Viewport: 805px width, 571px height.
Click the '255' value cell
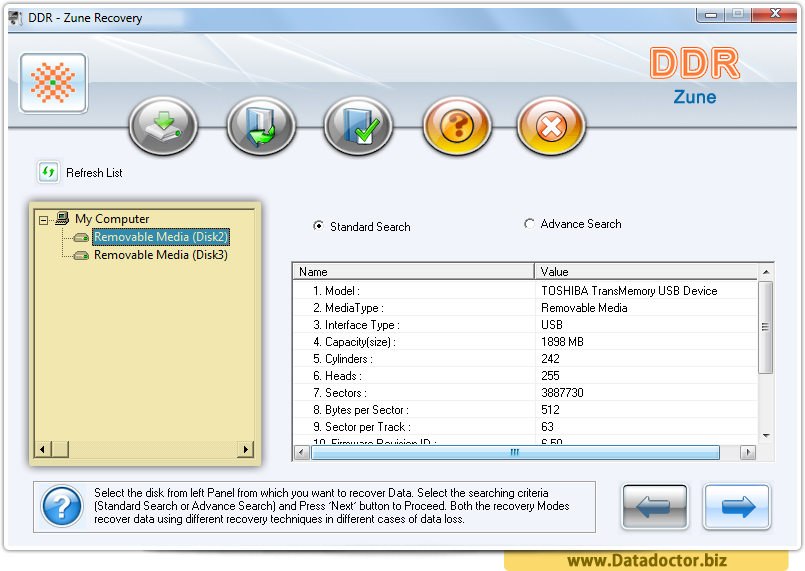[x=550, y=375]
